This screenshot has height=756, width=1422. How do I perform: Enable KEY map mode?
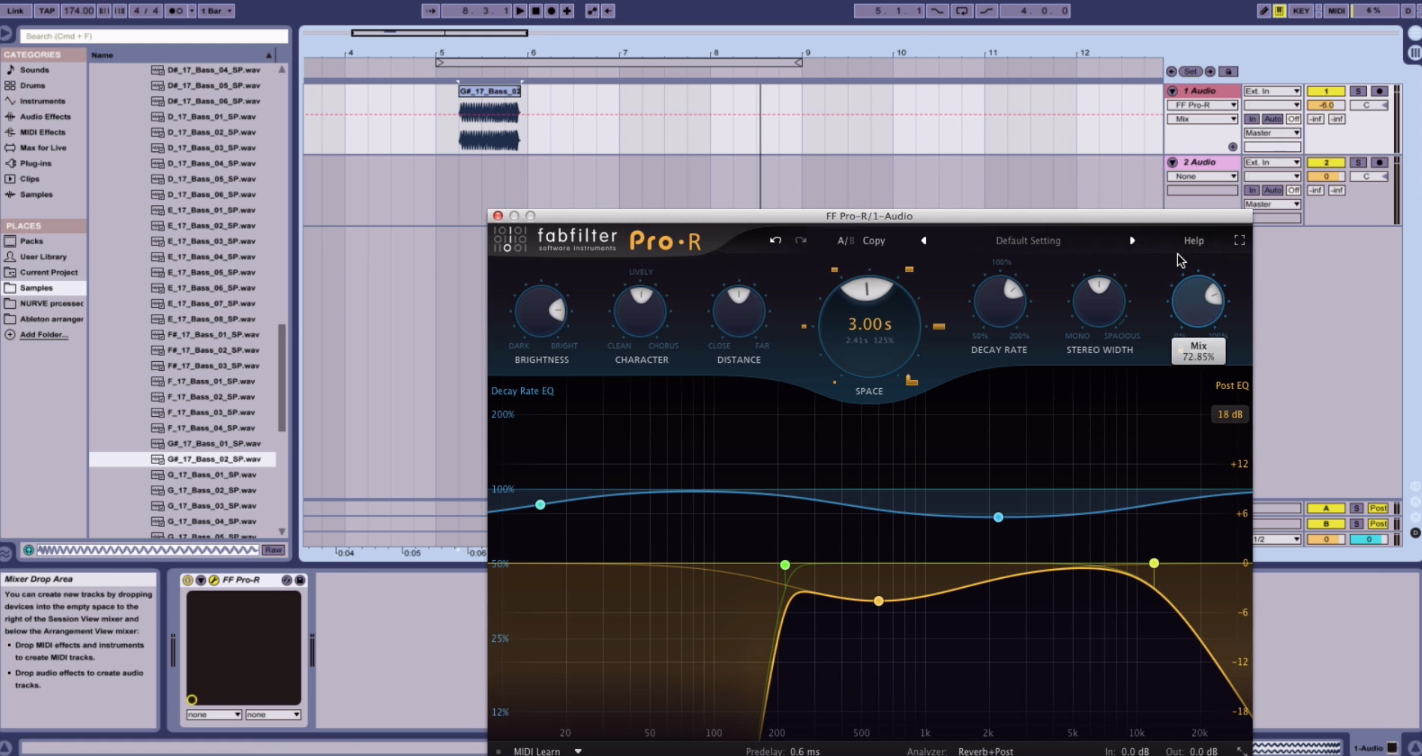point(1301,11)
